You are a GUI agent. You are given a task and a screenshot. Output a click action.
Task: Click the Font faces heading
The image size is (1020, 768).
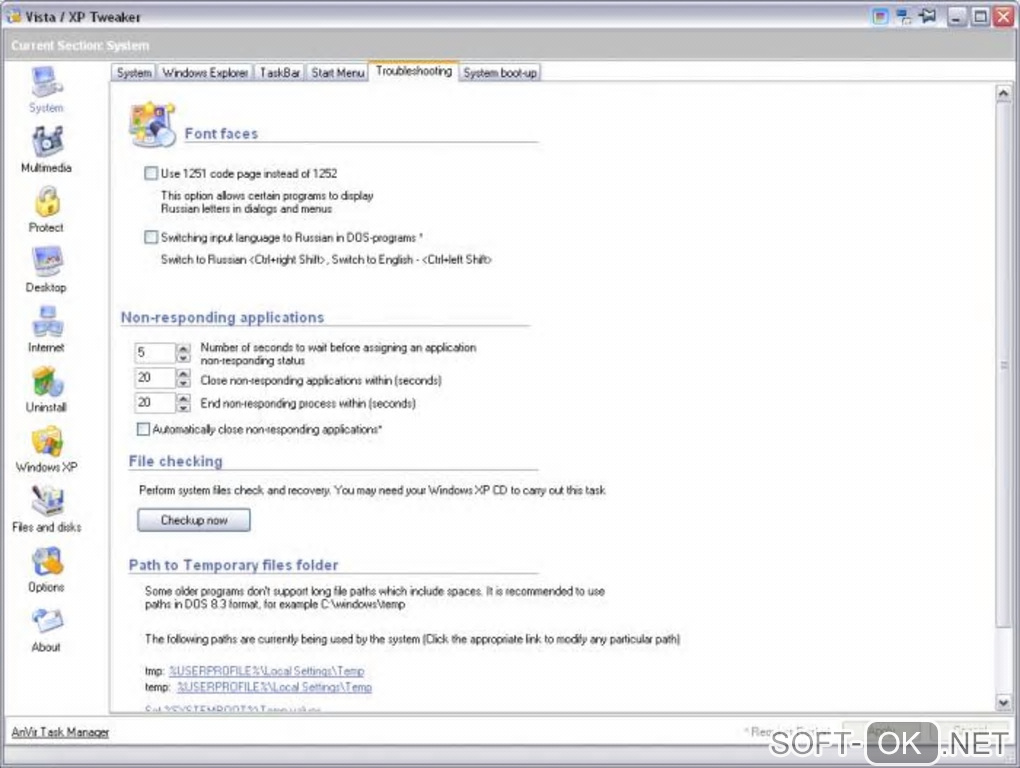[x=221, y=133]
